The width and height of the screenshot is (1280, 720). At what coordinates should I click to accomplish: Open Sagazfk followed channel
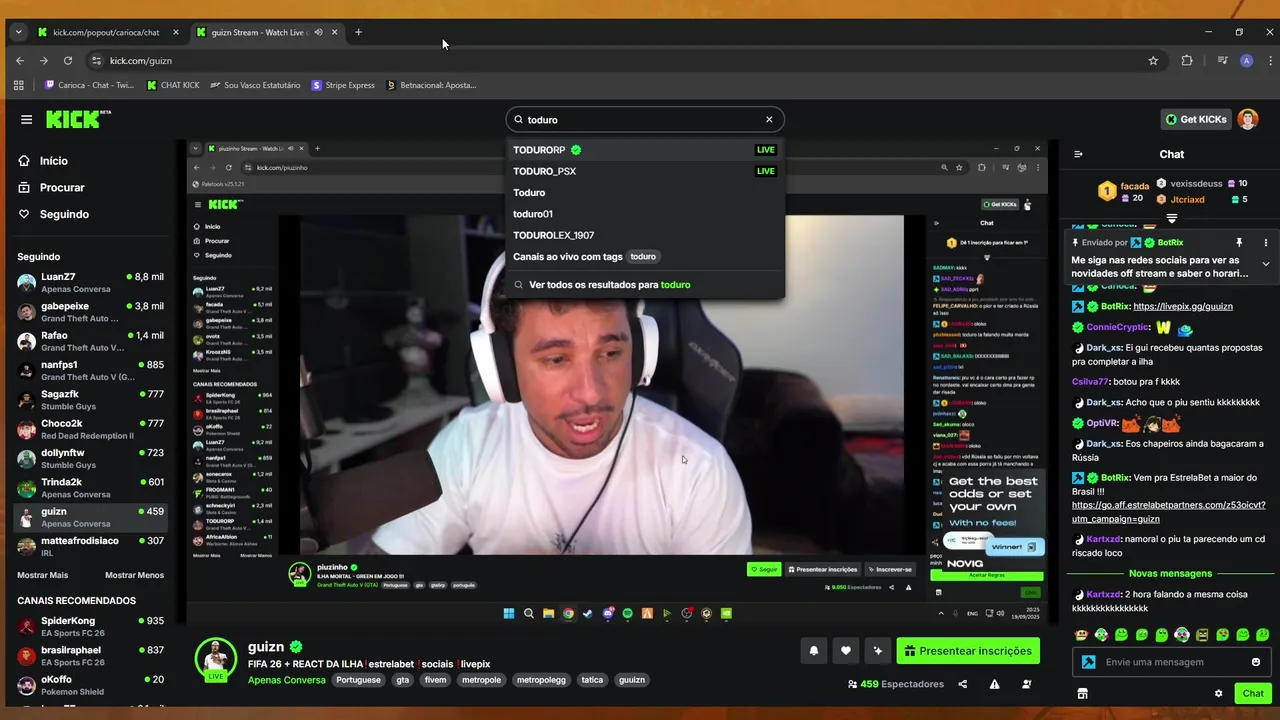click(x=90, y=400)
